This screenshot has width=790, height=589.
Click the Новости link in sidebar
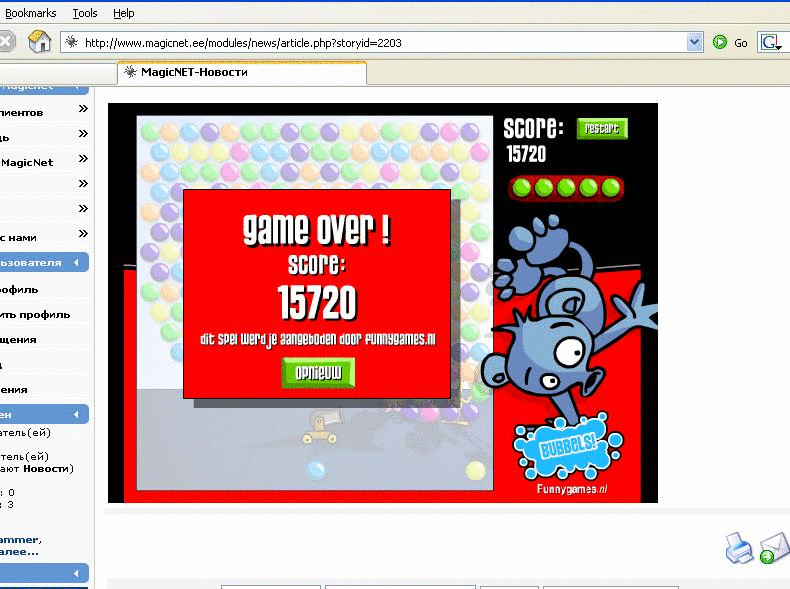click(46, 469)
